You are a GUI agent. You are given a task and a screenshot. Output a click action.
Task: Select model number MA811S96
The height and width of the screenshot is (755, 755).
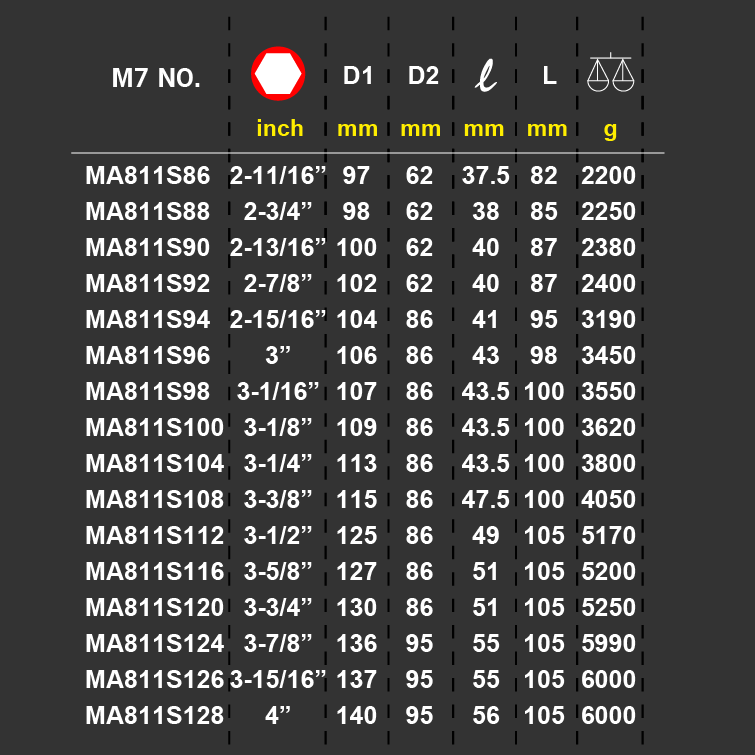tap(148, 355)
